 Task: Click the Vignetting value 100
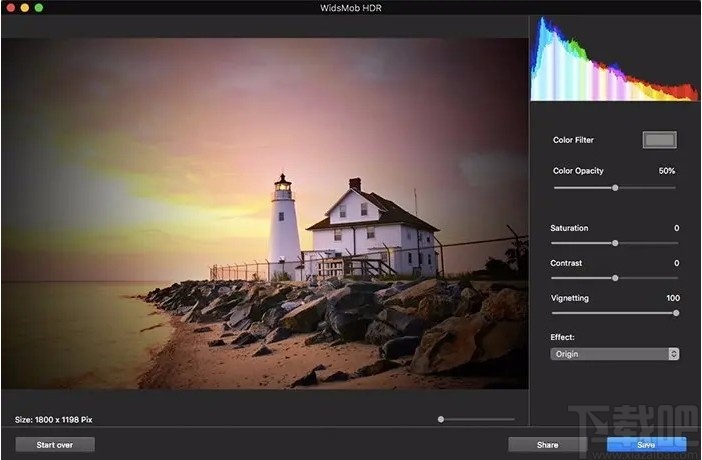673,298
